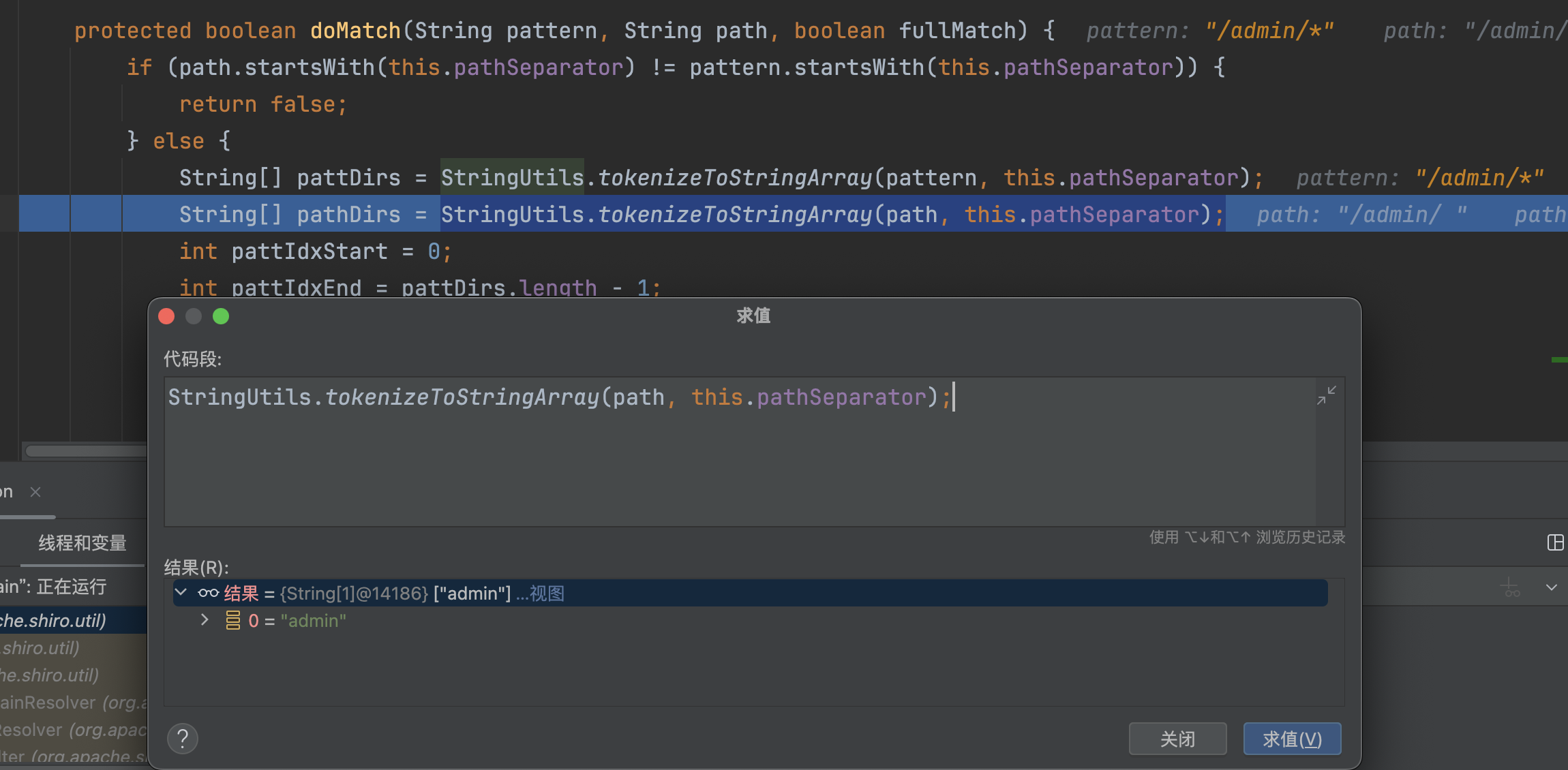1568x770 pixels.
Task: Click the add watch glasses icon
Action: tap(1510, 587)
